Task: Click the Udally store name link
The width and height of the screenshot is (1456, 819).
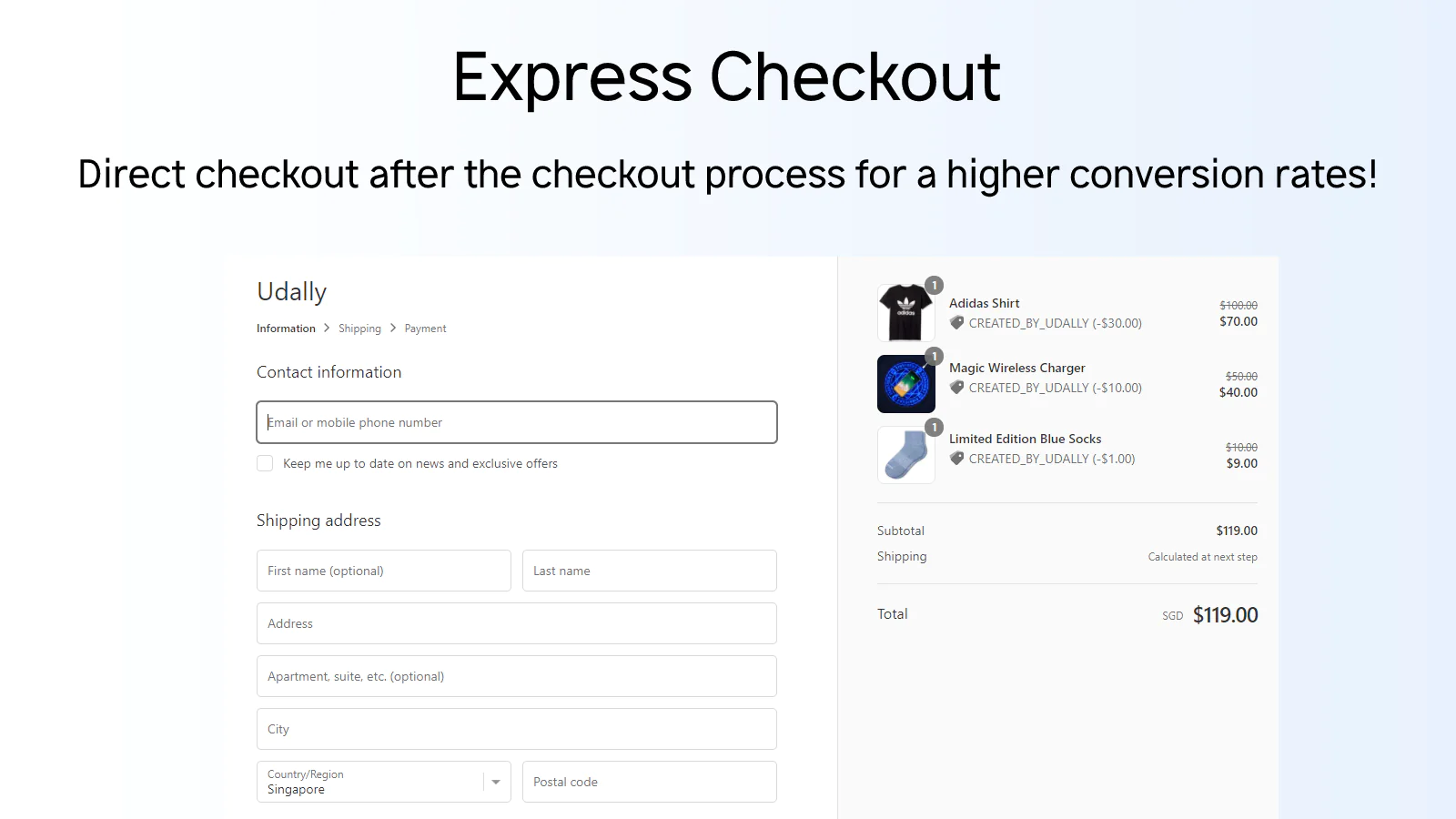Action: pos(291,292)
